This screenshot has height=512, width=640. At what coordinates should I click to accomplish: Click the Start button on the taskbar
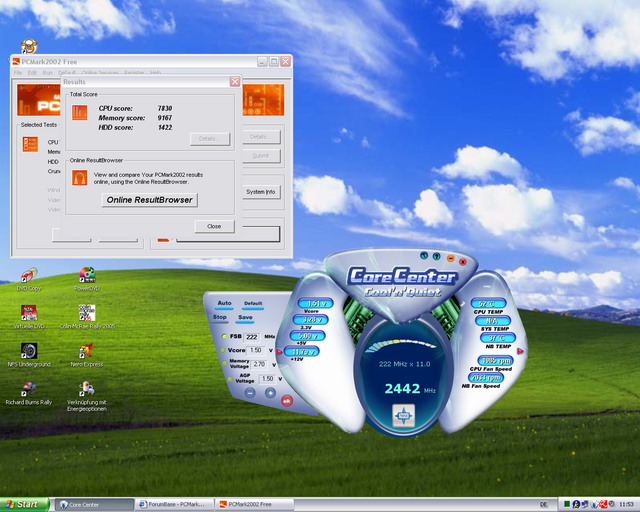point(24,505)
